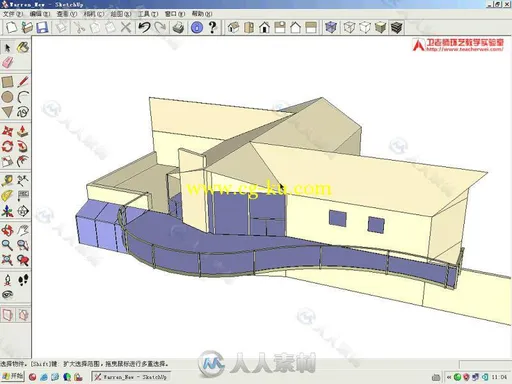Enable Shaded with Textures mode
Viewport: 512px width, 384px height.
(396, 27)
